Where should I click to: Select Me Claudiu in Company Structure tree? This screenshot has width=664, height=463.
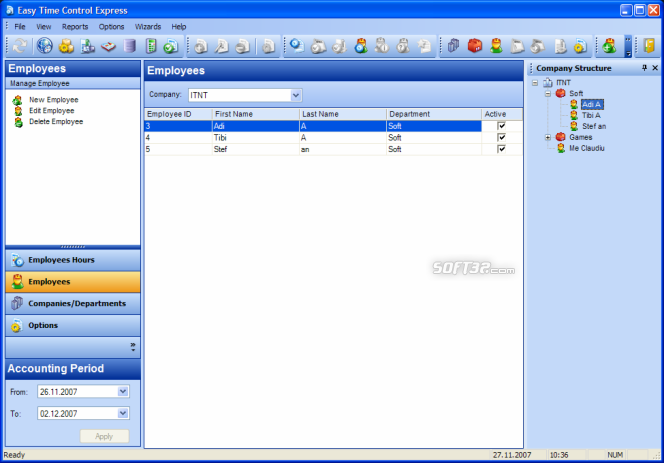pos(587,148)
